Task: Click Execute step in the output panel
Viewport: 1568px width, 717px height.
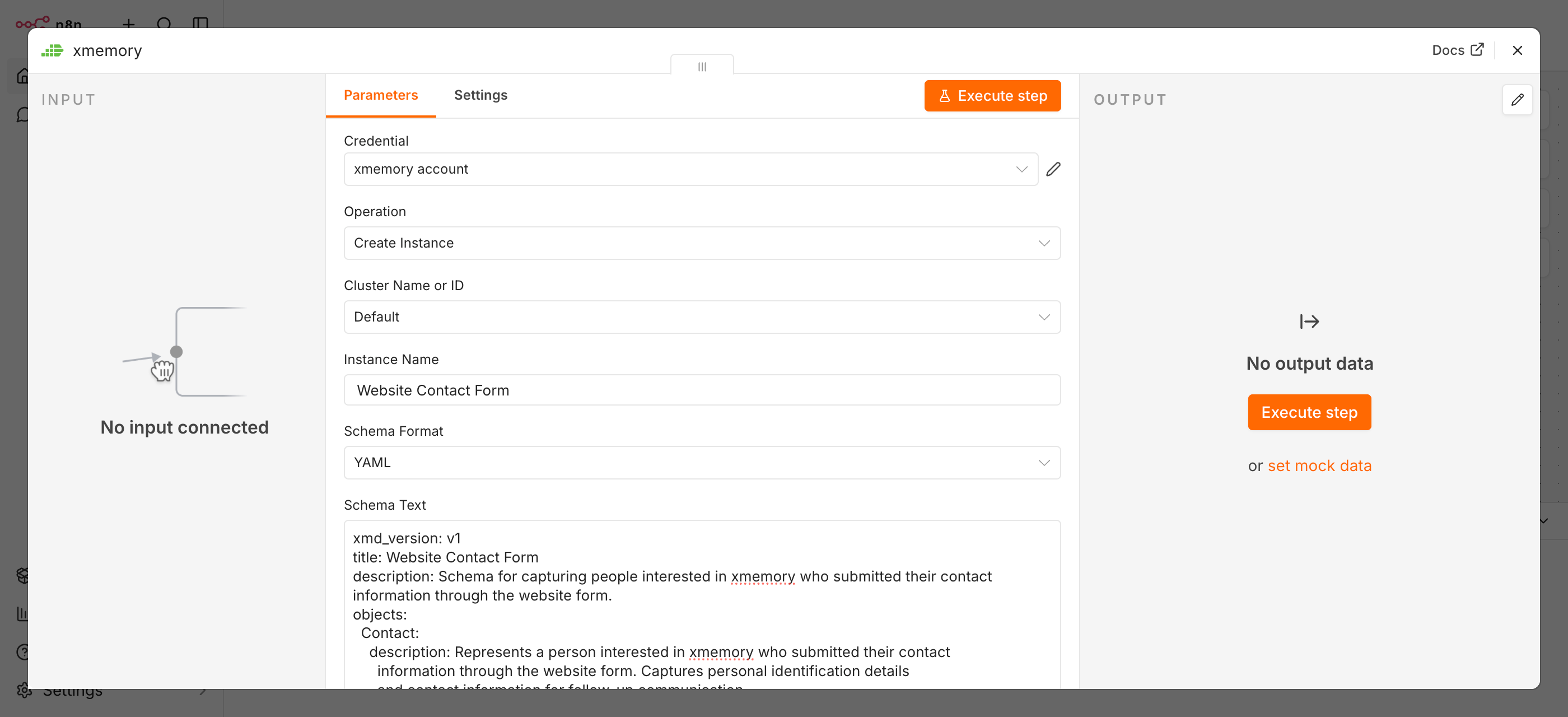Action: [1309, 412]
